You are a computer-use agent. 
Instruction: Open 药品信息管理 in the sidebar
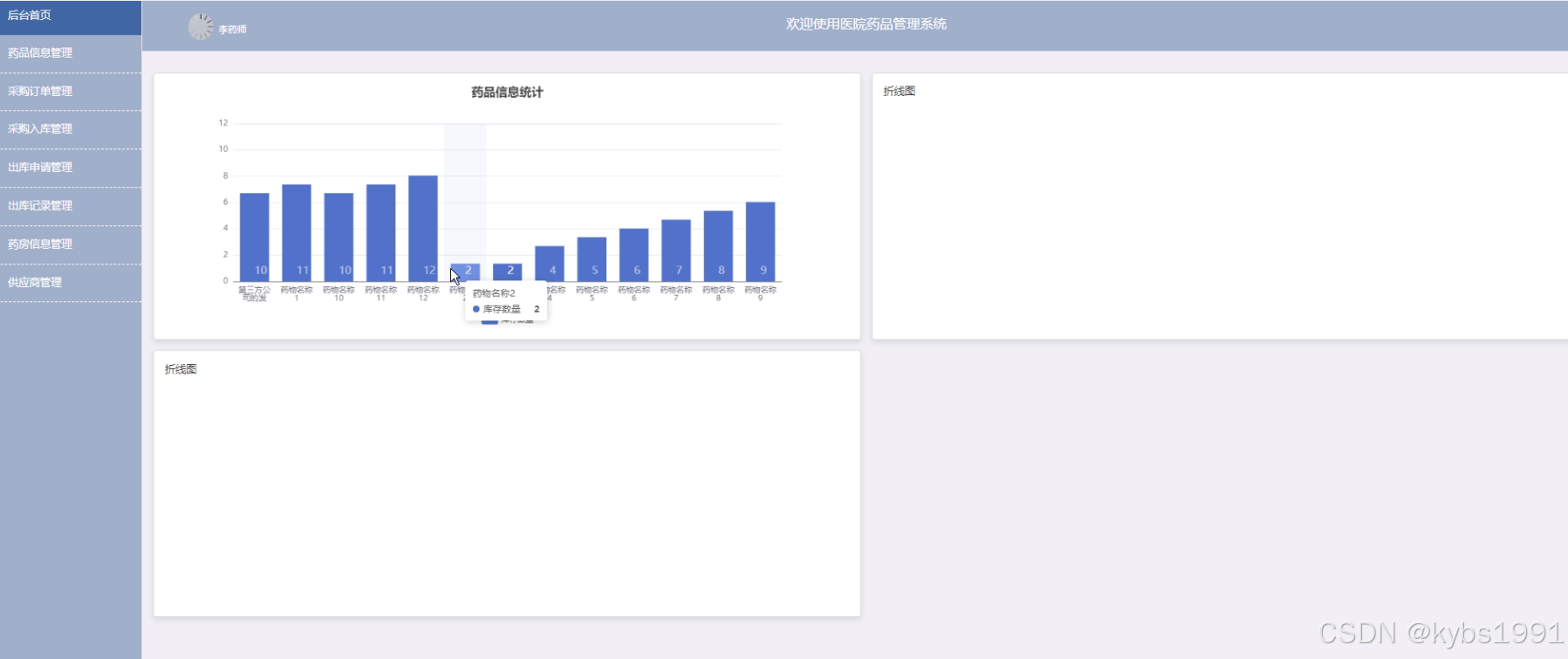[x=70, y=53]
